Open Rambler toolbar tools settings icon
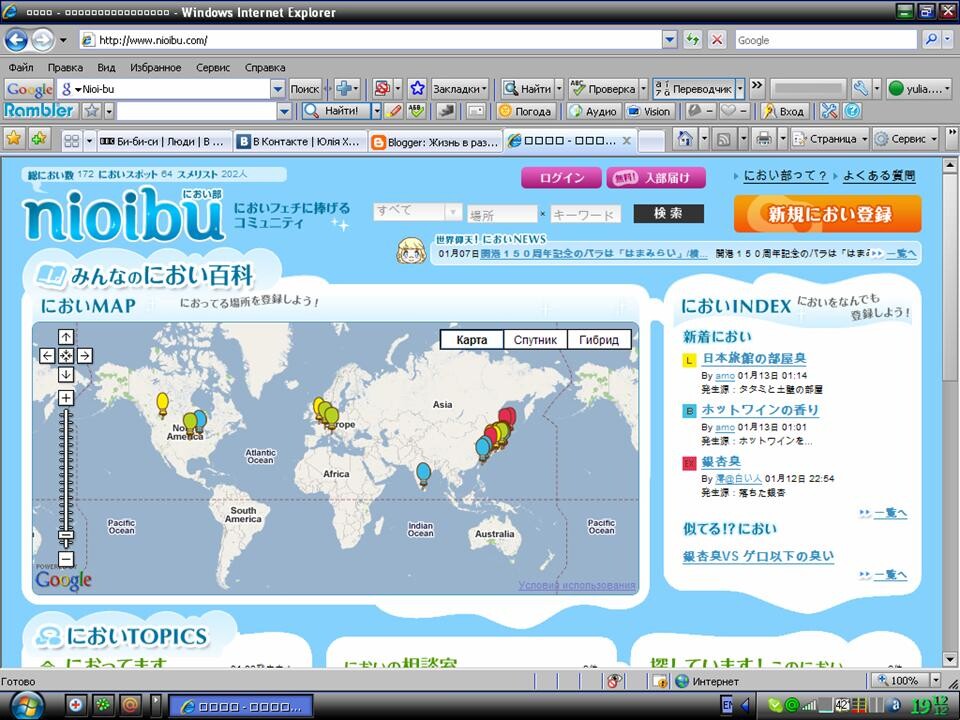 click(x=829, y=111)
